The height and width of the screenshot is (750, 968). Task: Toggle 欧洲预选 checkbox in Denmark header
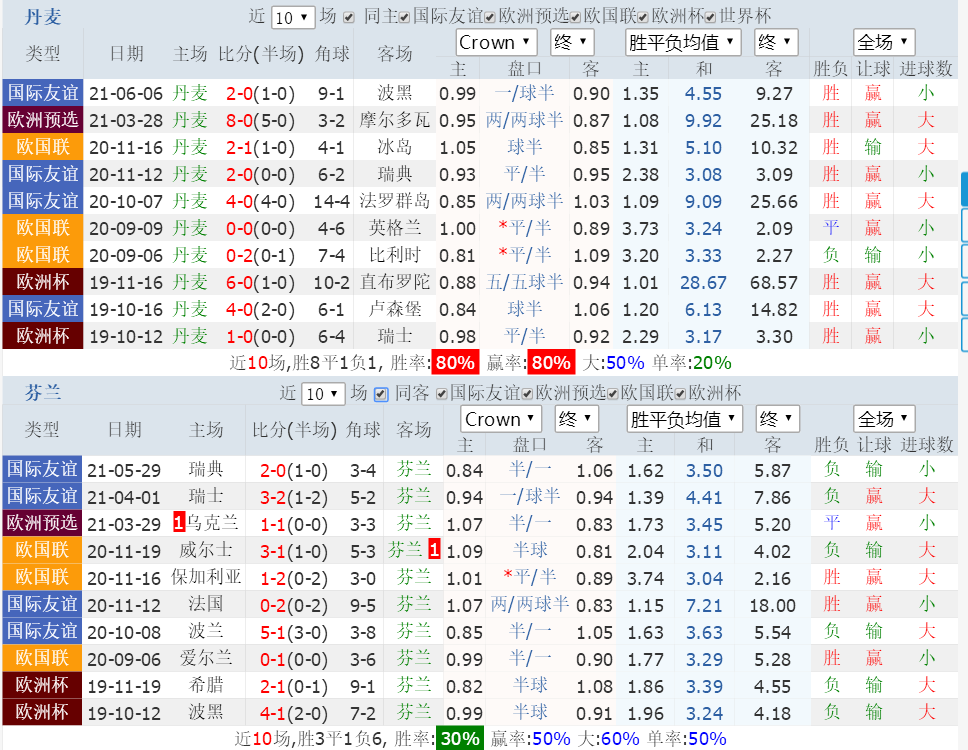point(490,17)
